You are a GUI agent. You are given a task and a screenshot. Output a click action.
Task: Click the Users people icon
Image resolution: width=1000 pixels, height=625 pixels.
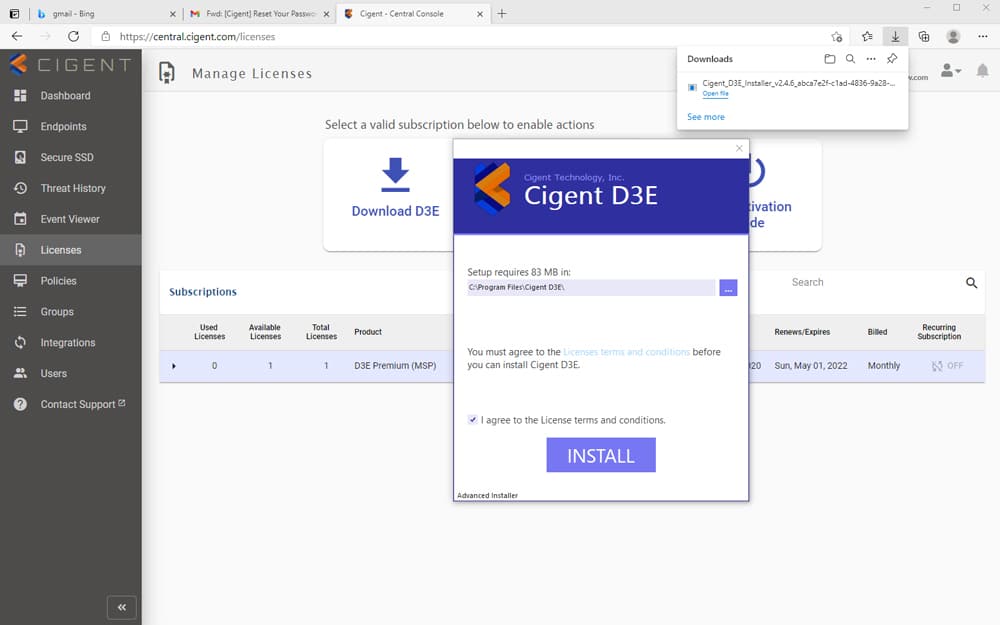20,373
